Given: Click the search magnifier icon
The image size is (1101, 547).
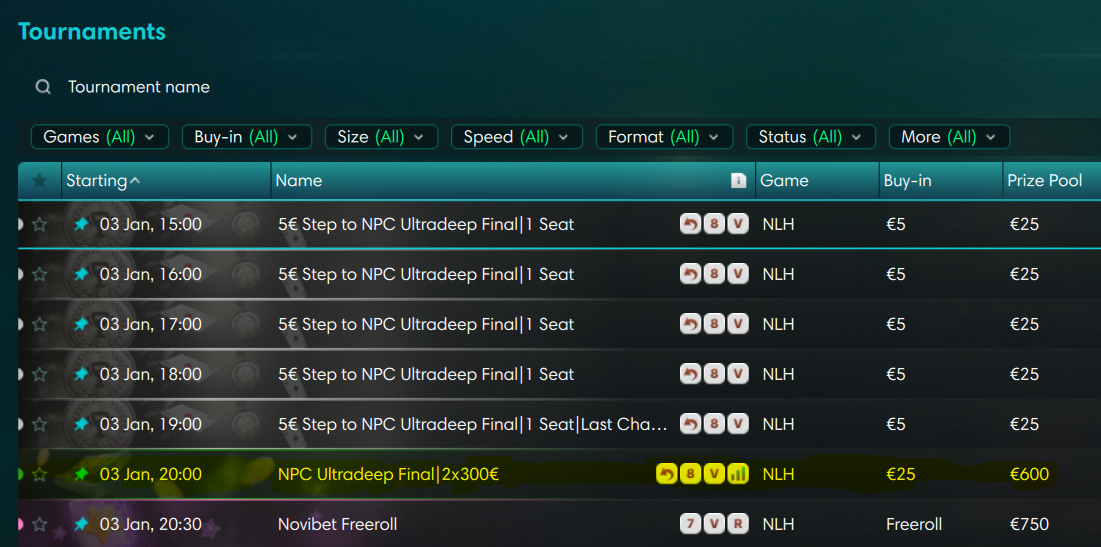Looking at the screenshot, I should pyautogui.click(x=43, y=87).
